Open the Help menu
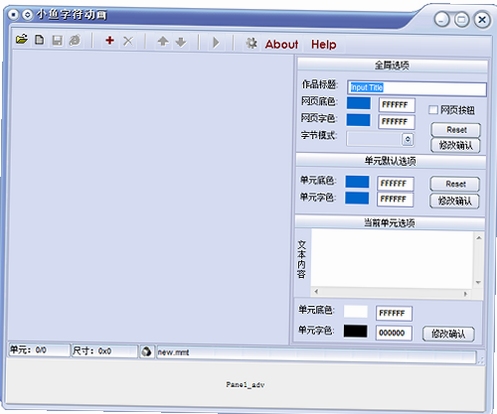The image size is (497, 414). [x=324, y=44]
